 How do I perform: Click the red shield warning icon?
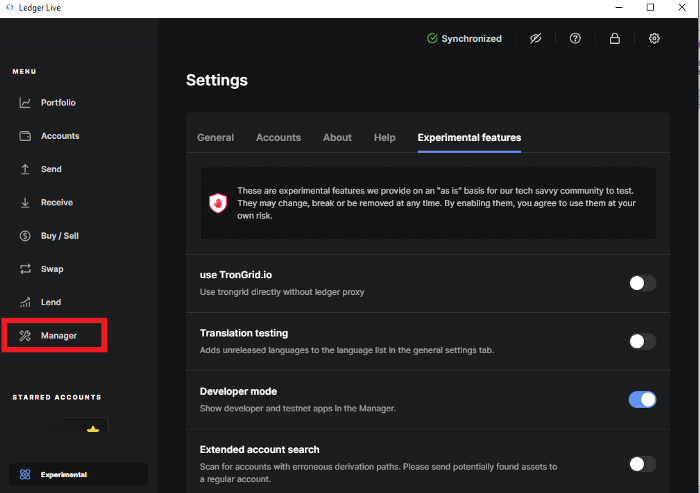218,203
